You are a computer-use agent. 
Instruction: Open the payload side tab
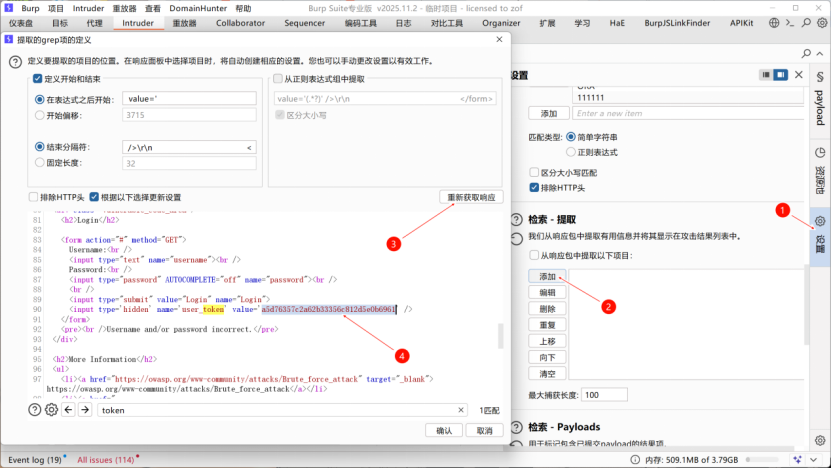click(820, 100)
